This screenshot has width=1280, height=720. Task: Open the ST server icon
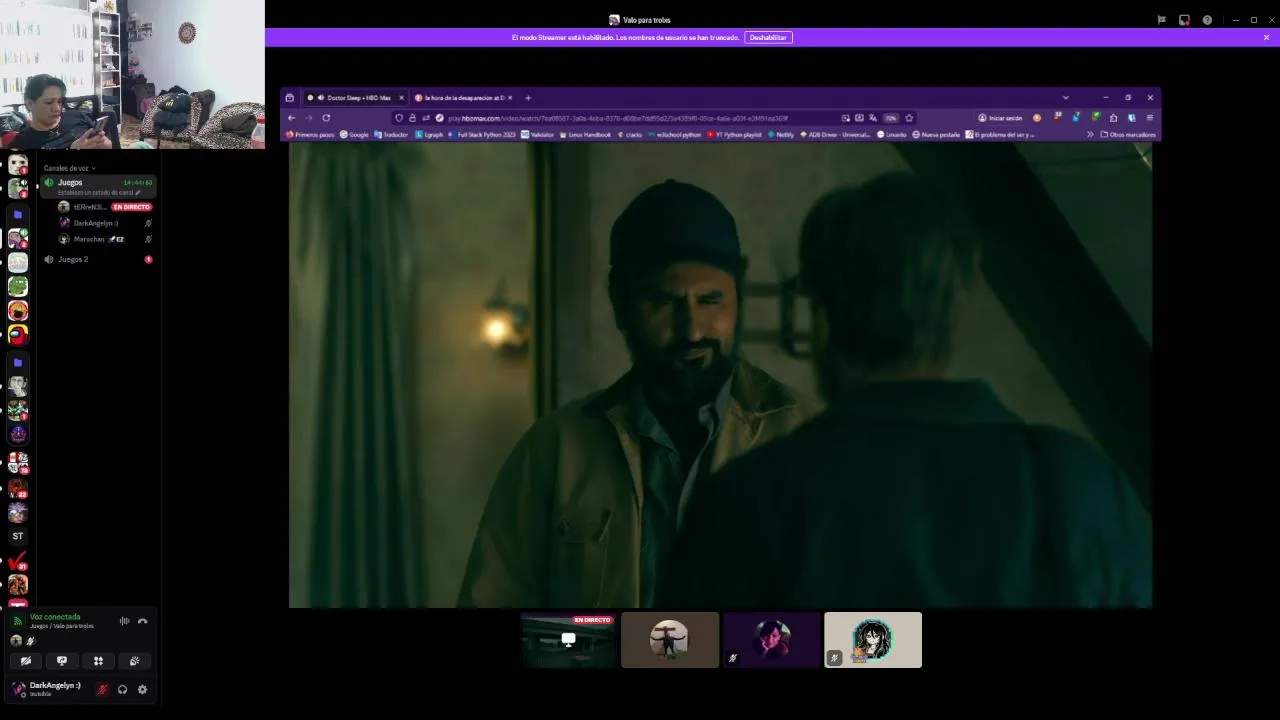coord(18,536)
